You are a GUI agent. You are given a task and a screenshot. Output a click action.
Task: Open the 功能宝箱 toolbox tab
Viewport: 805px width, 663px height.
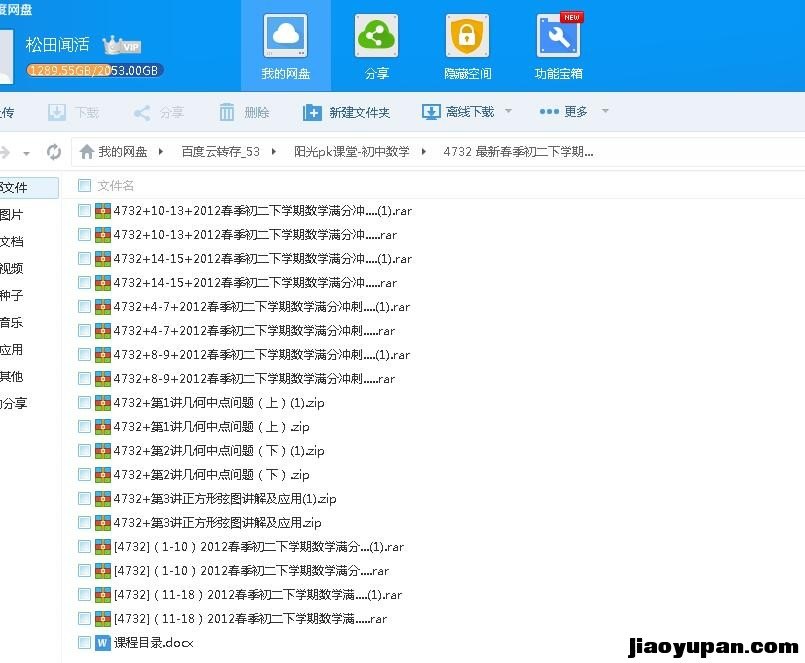point(559,46)
